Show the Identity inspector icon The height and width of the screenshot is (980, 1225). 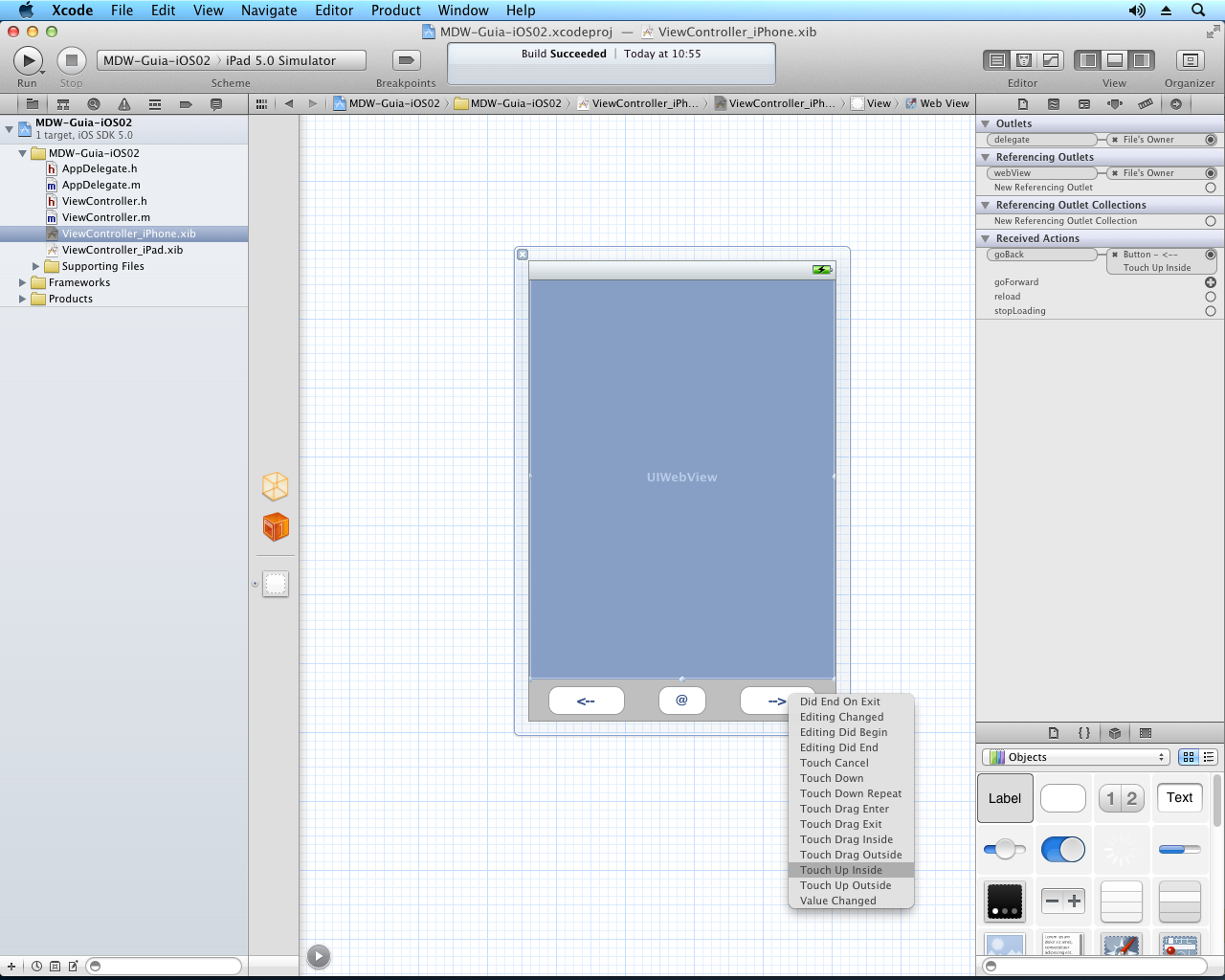pyautogui.click(x=1084, y=103)
